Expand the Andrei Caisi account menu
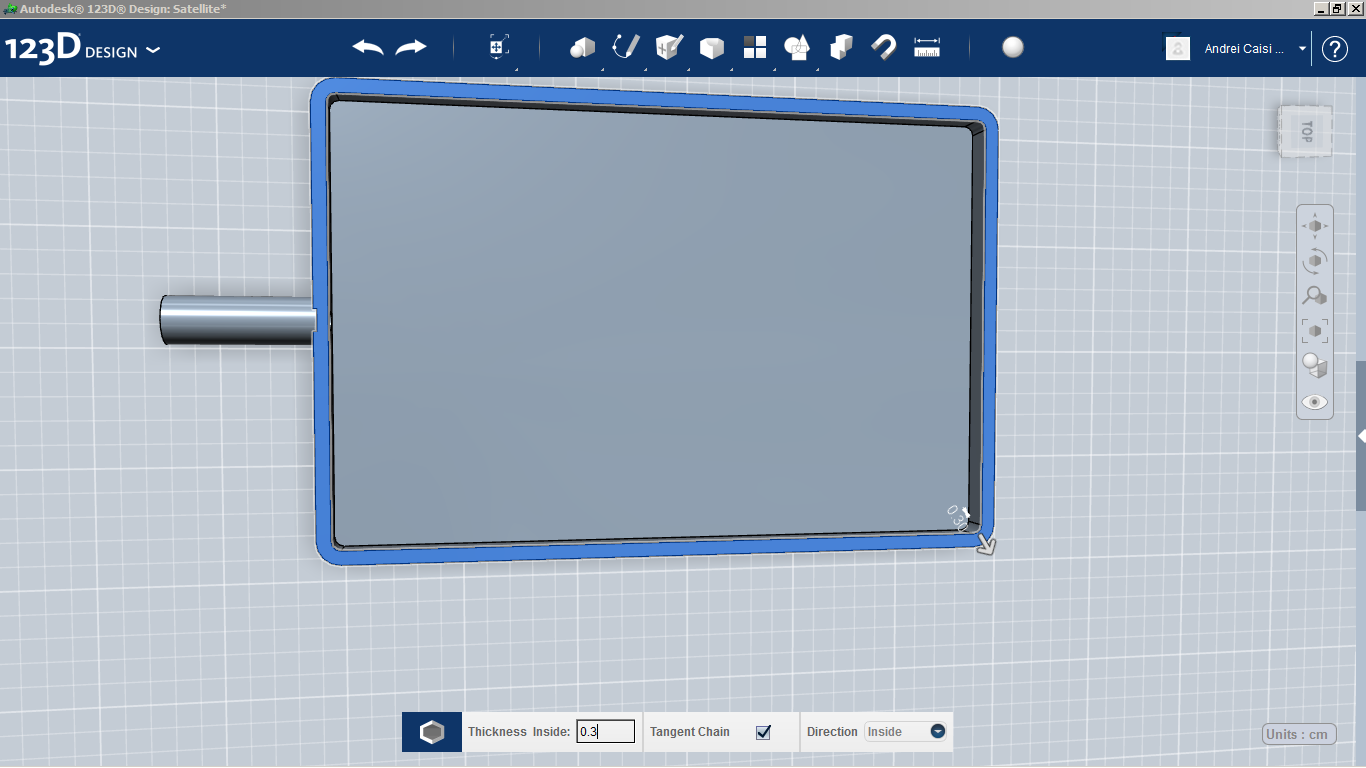The image size is (1366, 768). point(1302,48)
